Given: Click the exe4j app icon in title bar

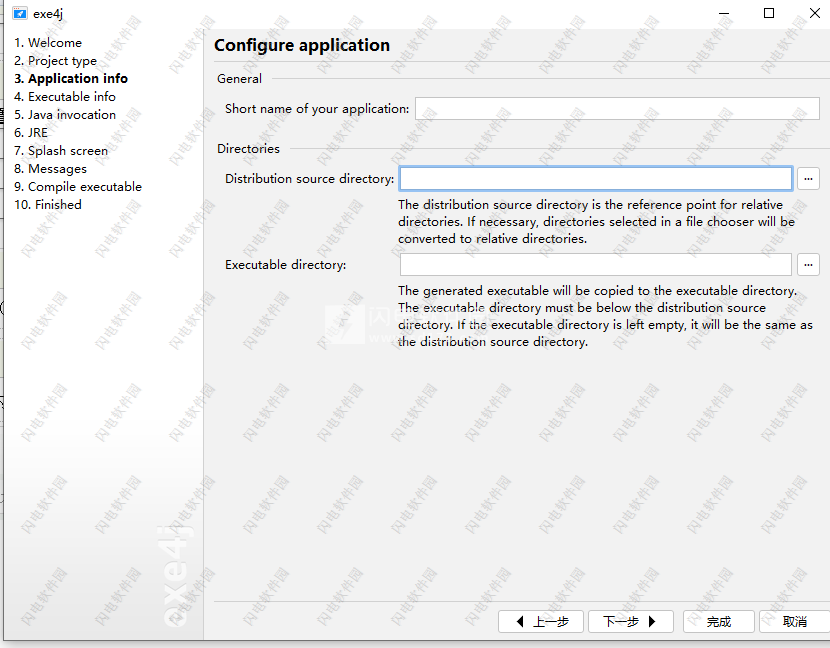Looking at the screenshot, I should coord(20,13).
